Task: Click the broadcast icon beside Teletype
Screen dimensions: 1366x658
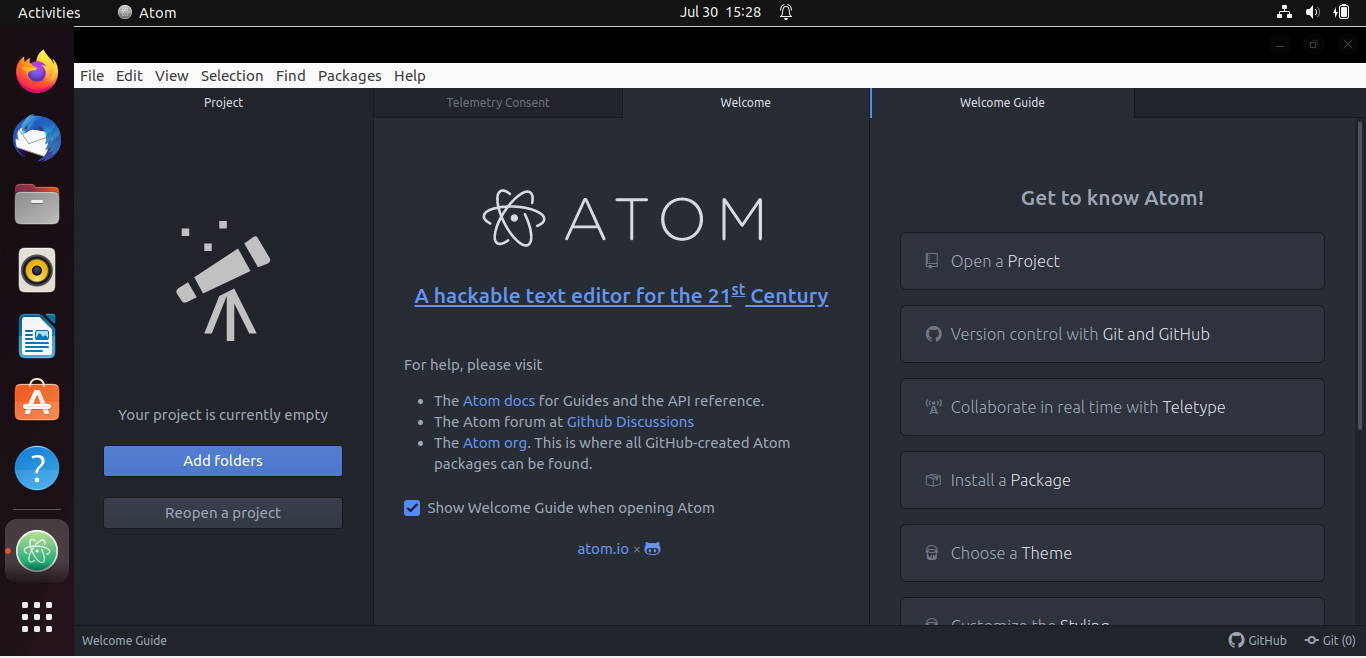Action: point(933,407)
